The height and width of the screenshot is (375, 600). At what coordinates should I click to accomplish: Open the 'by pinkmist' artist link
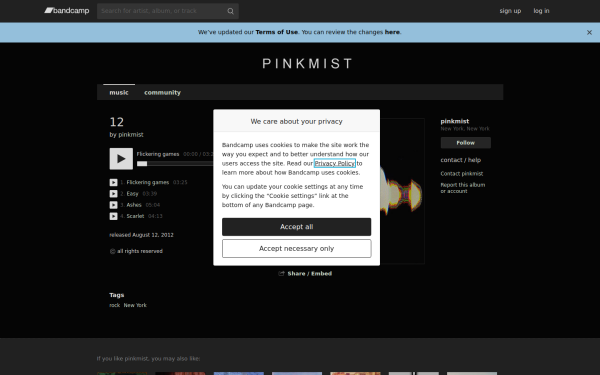point(130,135)
